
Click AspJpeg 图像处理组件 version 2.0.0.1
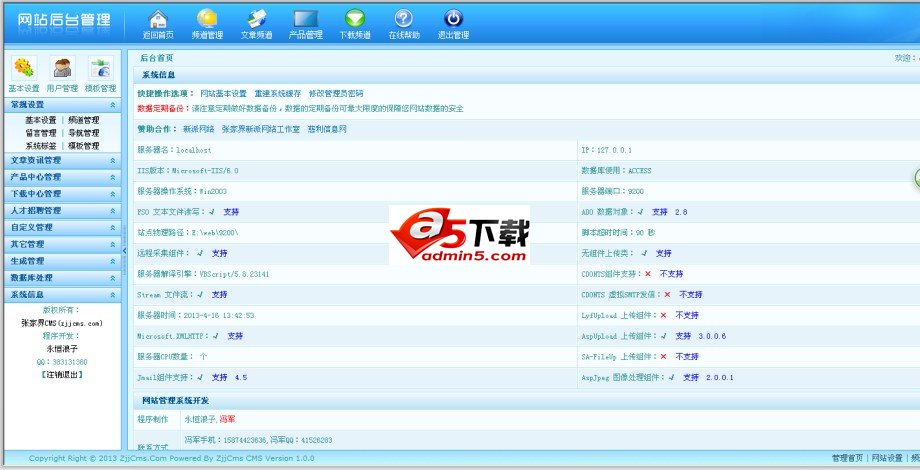coord(719,377)
